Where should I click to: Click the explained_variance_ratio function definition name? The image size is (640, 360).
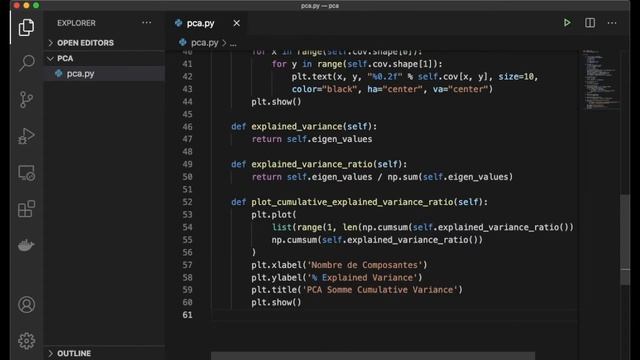tap(312, 164)
